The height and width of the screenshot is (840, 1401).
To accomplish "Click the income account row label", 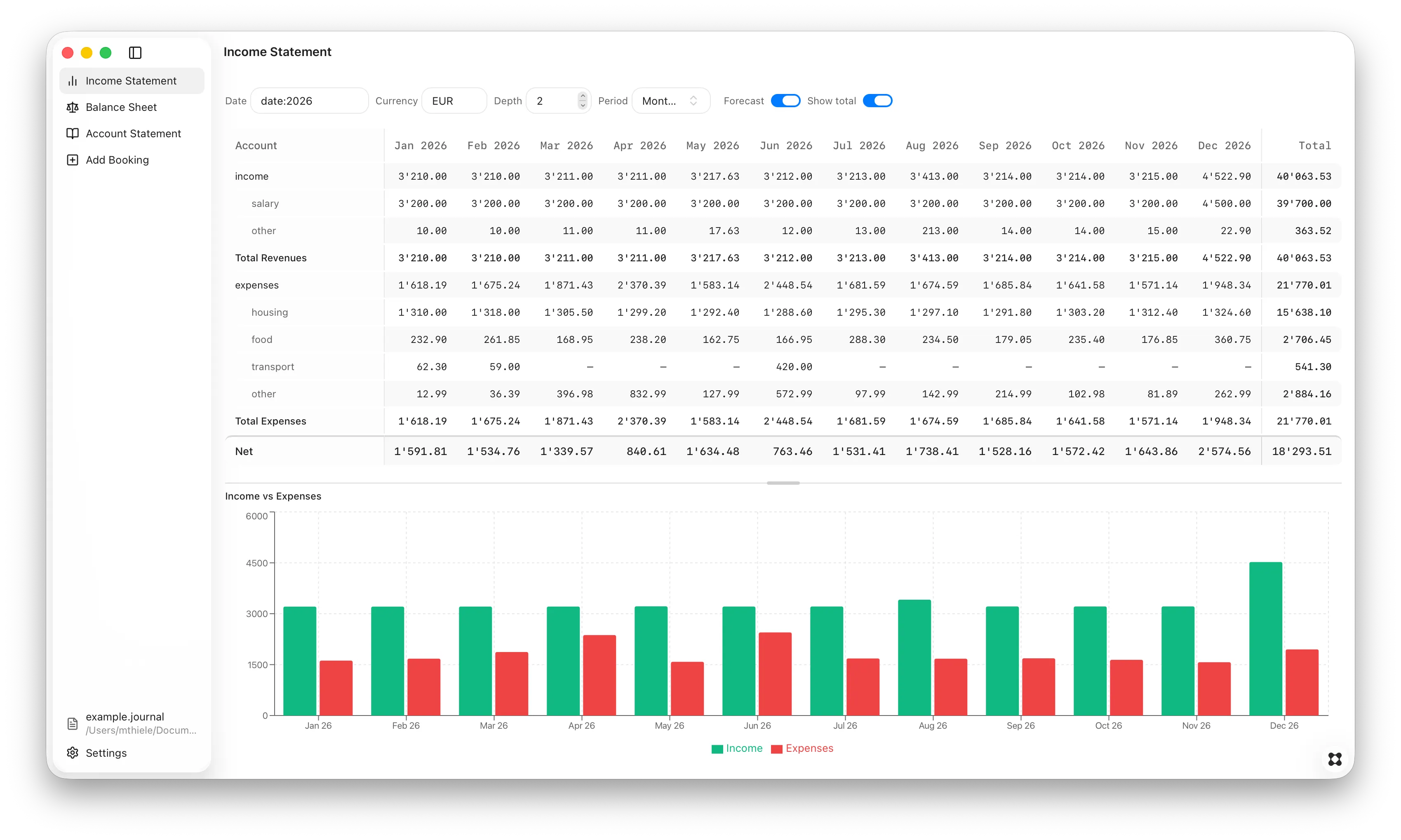I will coord(252,176).
